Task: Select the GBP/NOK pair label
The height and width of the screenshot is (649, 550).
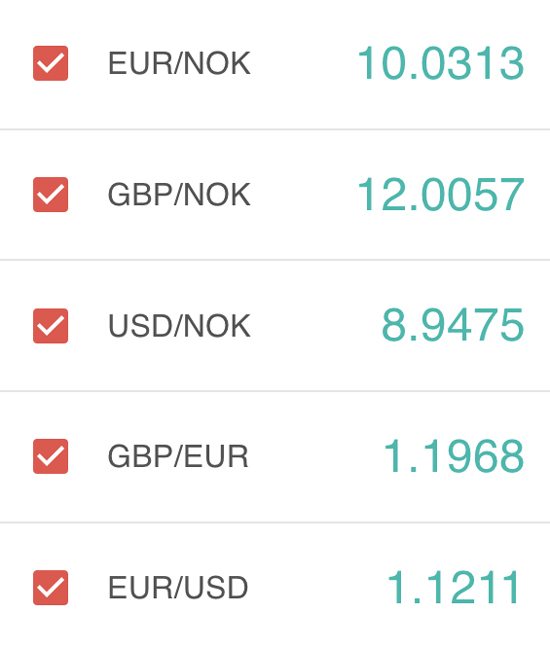Action: 179,195
